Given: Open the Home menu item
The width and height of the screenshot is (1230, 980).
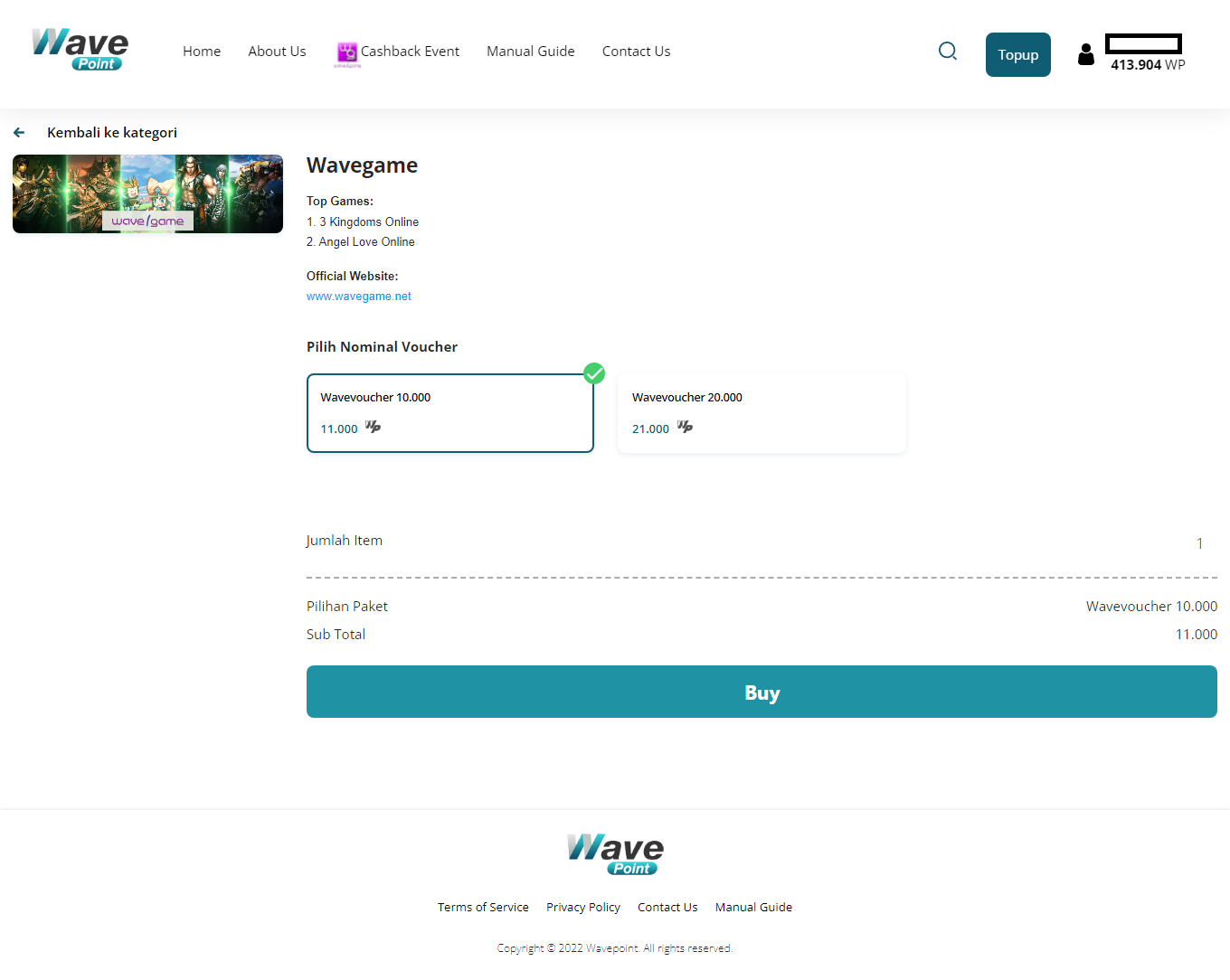Looking at the screenshot, I should [202, 52].
